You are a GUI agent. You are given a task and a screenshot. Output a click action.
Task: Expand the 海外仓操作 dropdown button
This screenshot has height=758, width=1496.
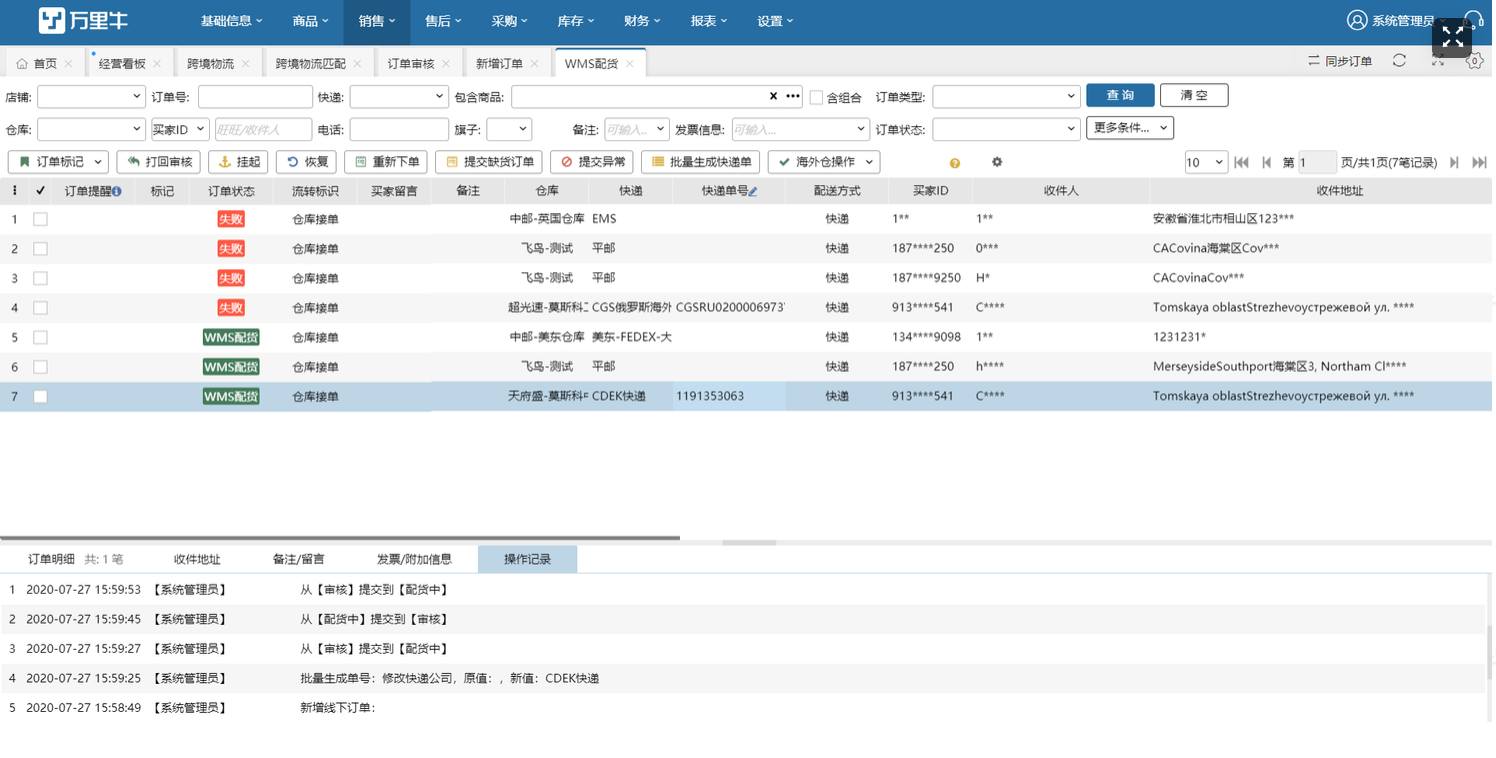pos(824,162)
